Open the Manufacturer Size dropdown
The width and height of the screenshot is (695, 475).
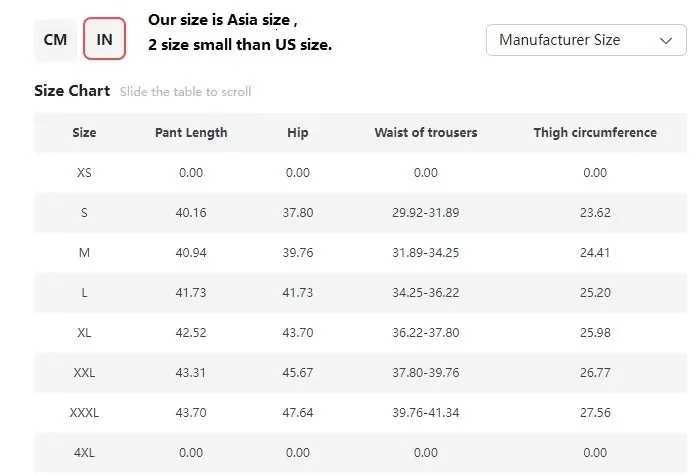click(585, 40)
